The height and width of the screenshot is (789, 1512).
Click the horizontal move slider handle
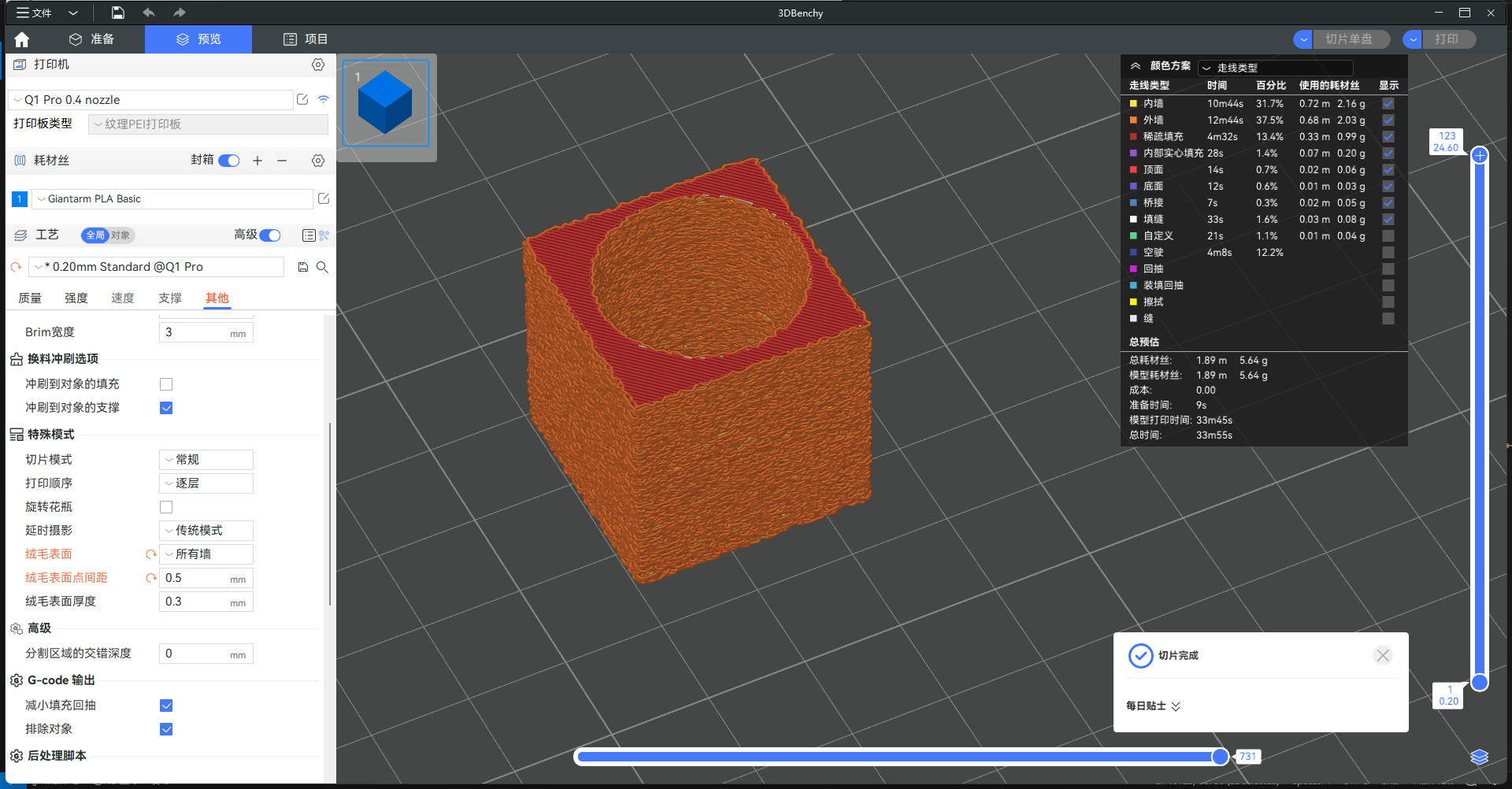tap(1220, 757)
